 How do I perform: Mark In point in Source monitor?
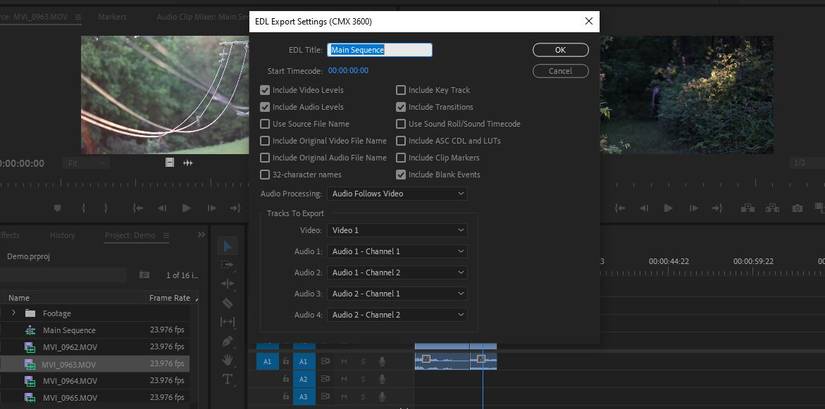tap(83, 208)
